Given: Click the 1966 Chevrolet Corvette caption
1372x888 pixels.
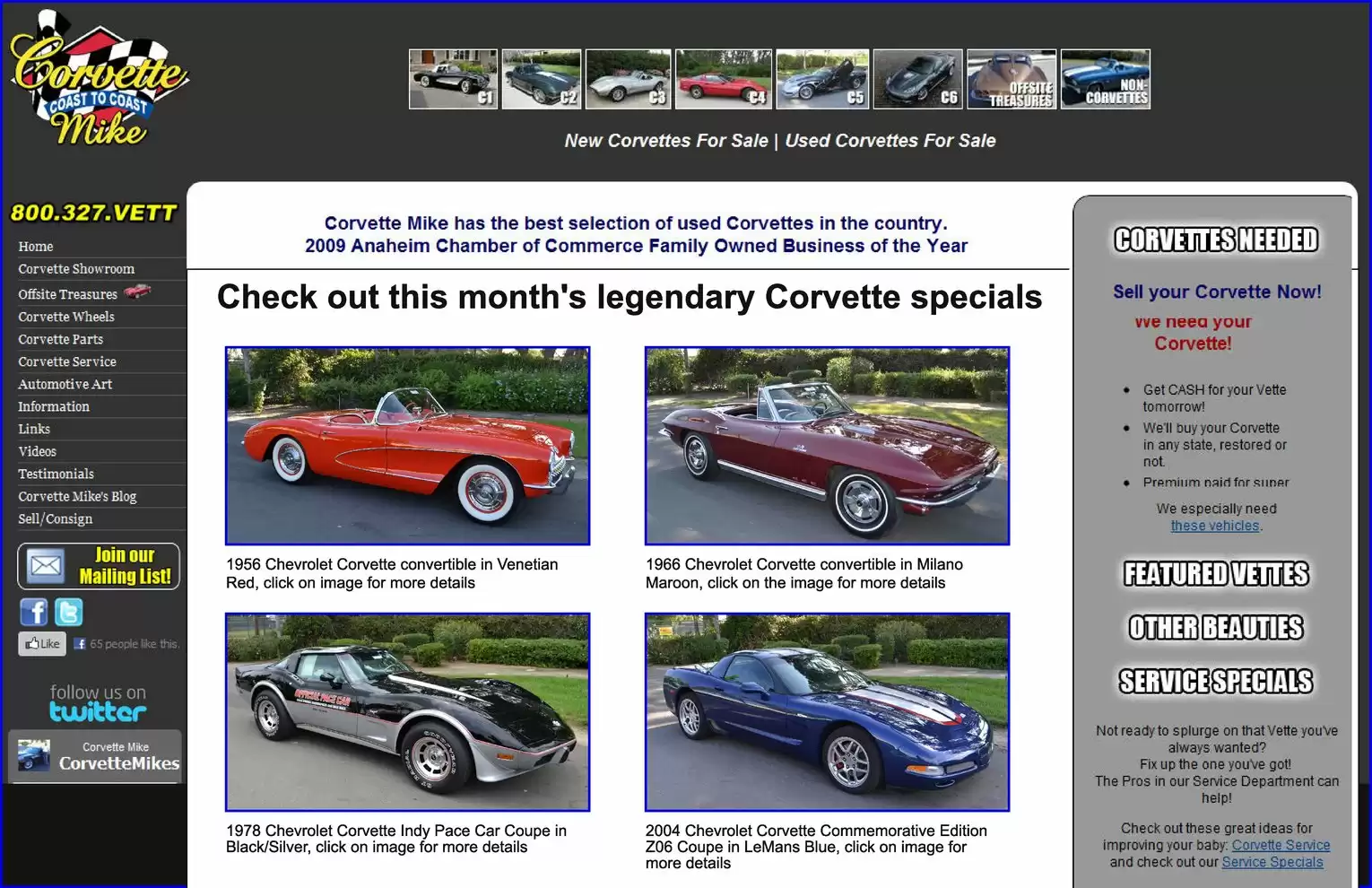Looking at the screenshot, I should [x=804, y=573].
